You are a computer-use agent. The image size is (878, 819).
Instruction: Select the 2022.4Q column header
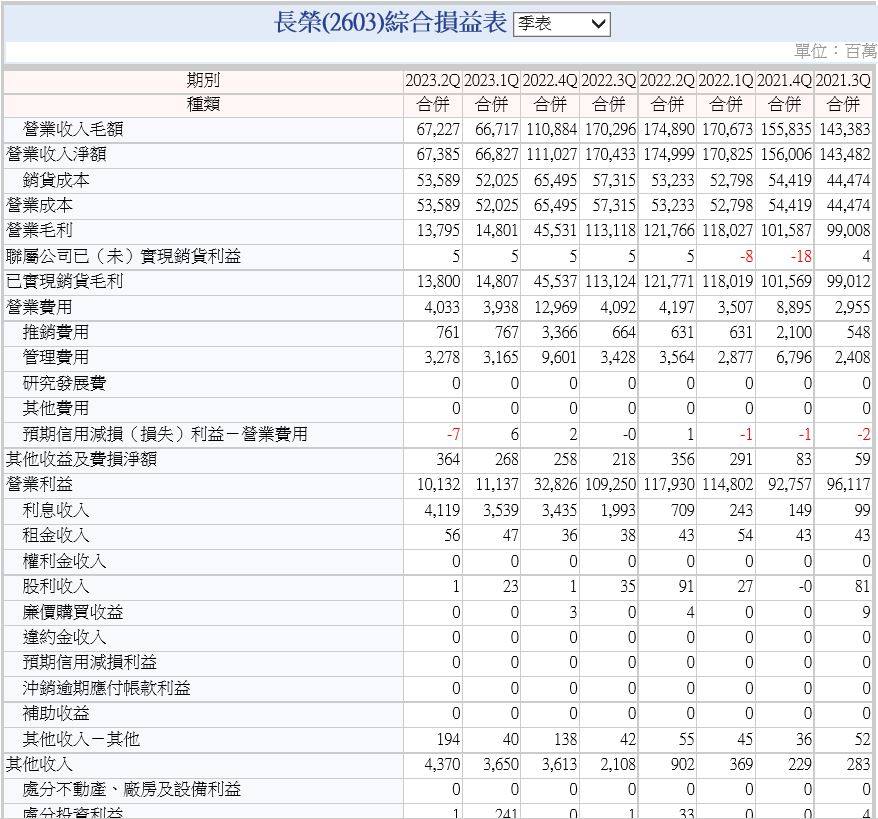point(550,80)
